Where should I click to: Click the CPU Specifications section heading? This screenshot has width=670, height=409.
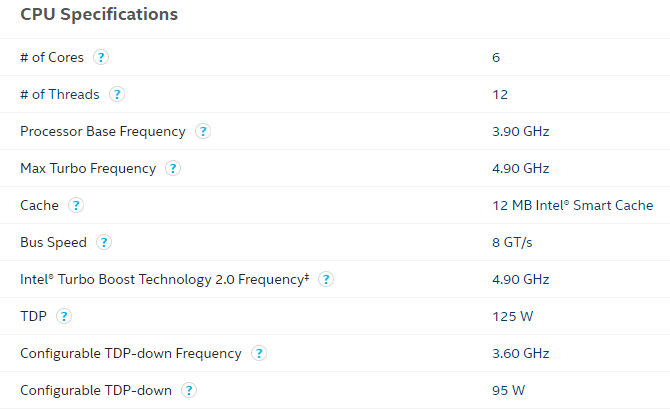[99, 15]
